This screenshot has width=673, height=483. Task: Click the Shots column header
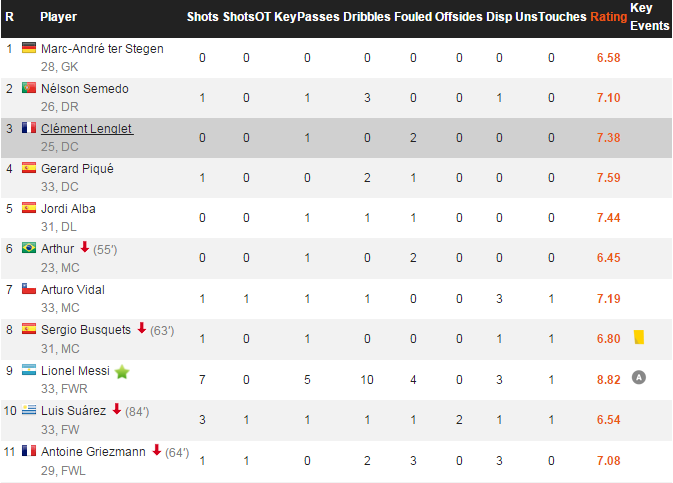203,17
